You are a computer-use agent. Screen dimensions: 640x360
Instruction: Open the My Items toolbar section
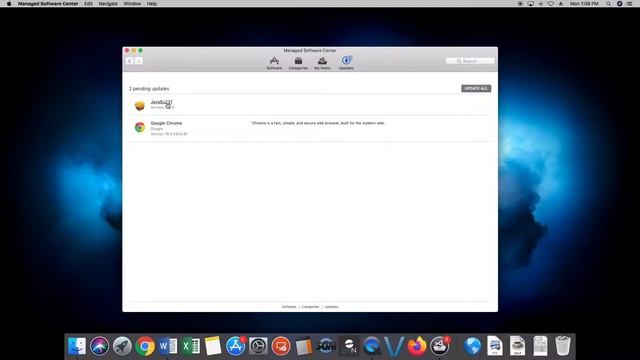322,63
